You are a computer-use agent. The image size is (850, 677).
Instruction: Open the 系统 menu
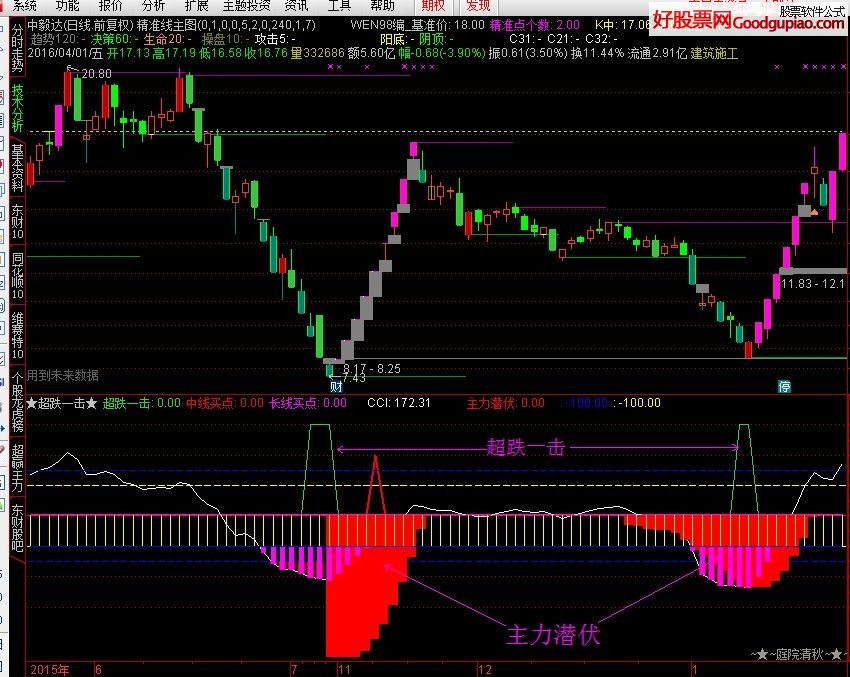(25, 5)
